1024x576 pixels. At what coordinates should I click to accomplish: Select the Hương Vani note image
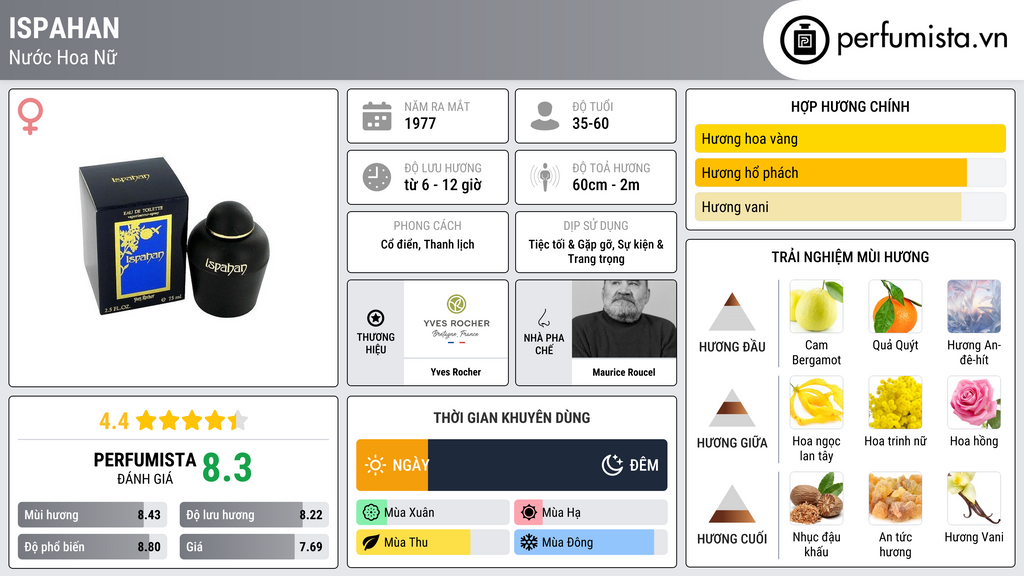pos(974,499)
